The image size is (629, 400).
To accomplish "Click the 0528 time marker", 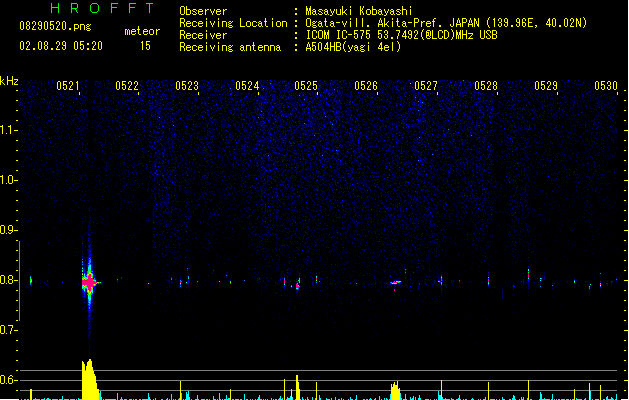I will [486, 86].
